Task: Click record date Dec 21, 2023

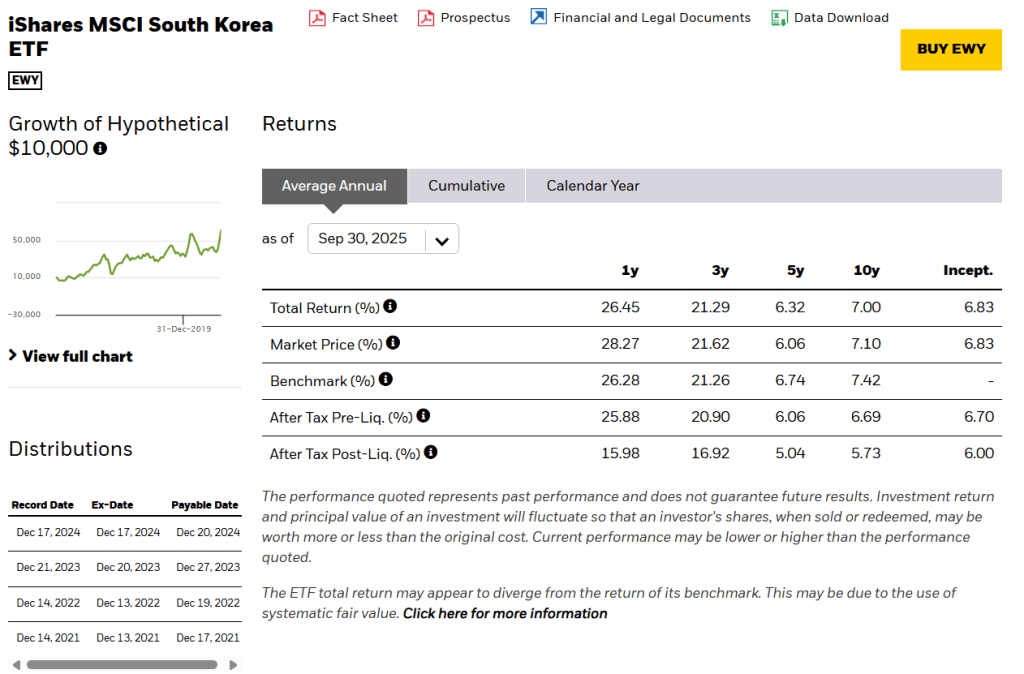Action: point(48,568)
